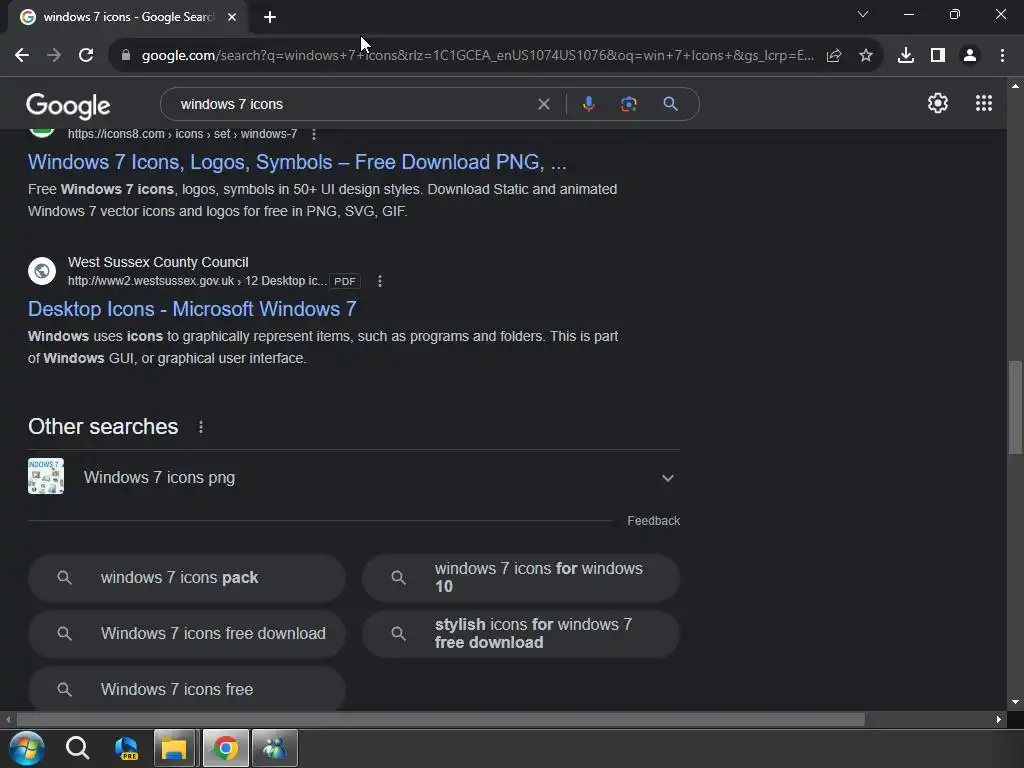1024x768 pixels.
Task: Open more options for icons8.com result
Action: tap(314, 134)
